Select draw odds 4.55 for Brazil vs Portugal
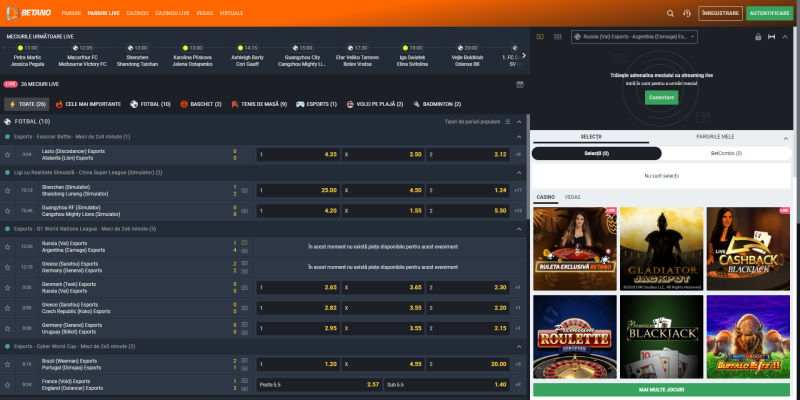This screenshot has width=800, height=400. tap(383, 364)
